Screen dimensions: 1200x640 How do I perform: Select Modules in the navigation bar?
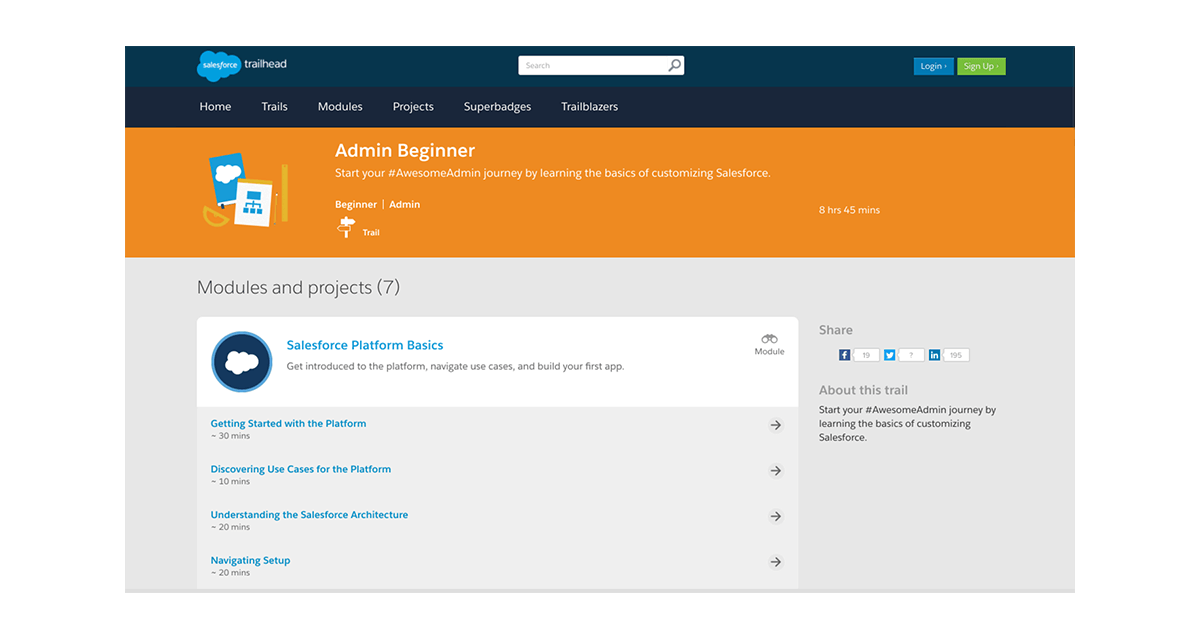(x=340, y=107)
